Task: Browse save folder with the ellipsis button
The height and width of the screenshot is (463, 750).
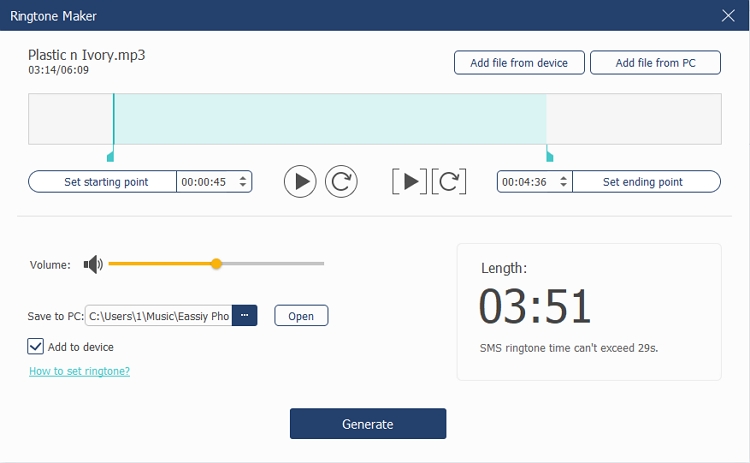Action: click(244, 316)
